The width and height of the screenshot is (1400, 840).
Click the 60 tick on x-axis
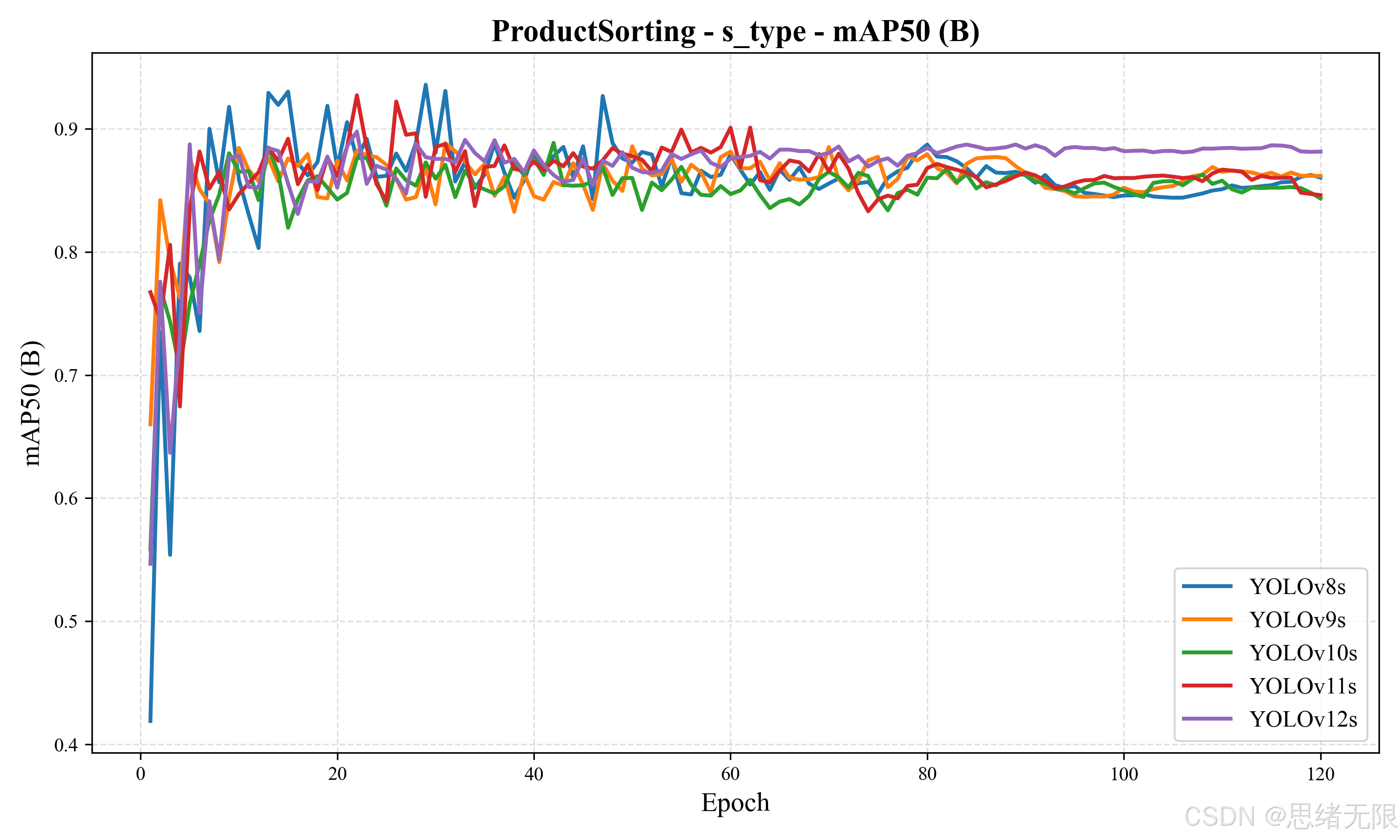click(x=730, y=774)
